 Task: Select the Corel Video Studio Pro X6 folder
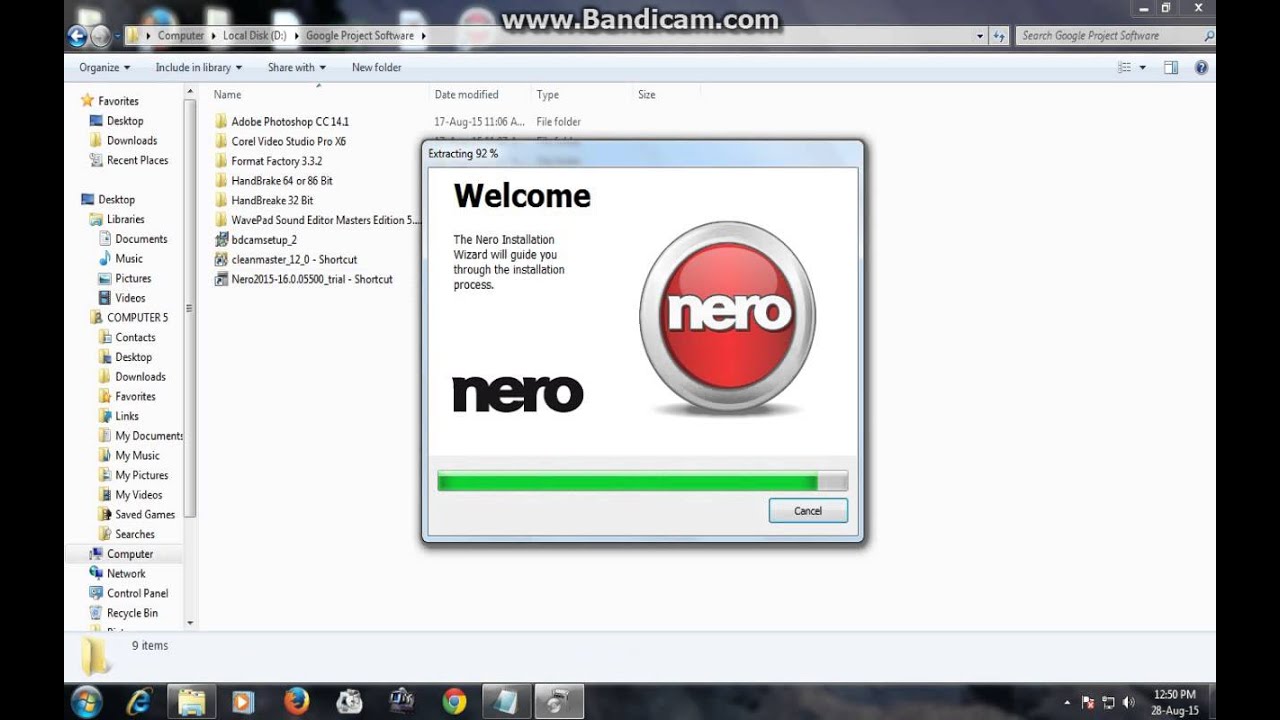[x=288, y=142]
